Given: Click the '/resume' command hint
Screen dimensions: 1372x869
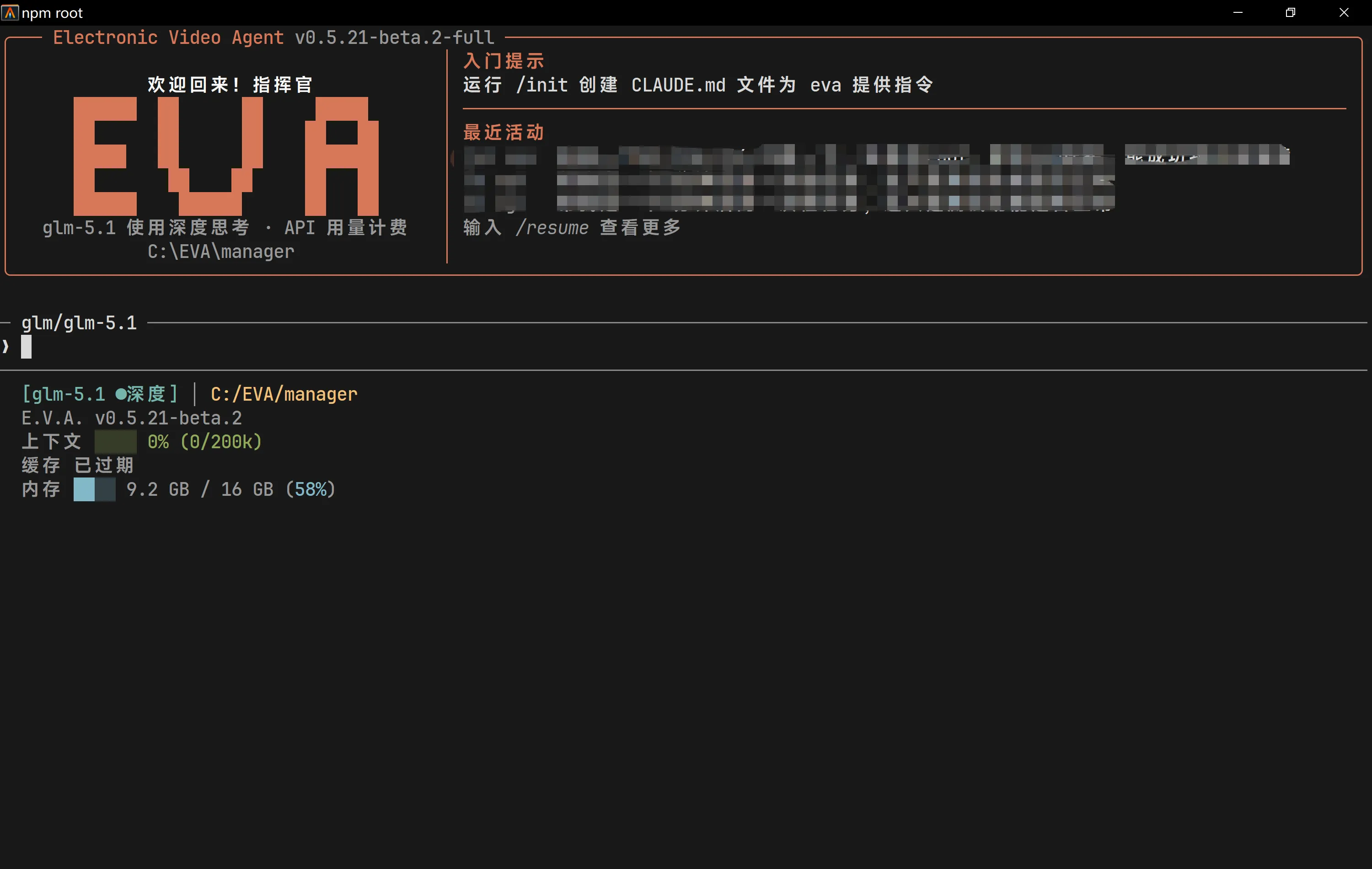Looking at the screenshot, I should pos(552,227).
